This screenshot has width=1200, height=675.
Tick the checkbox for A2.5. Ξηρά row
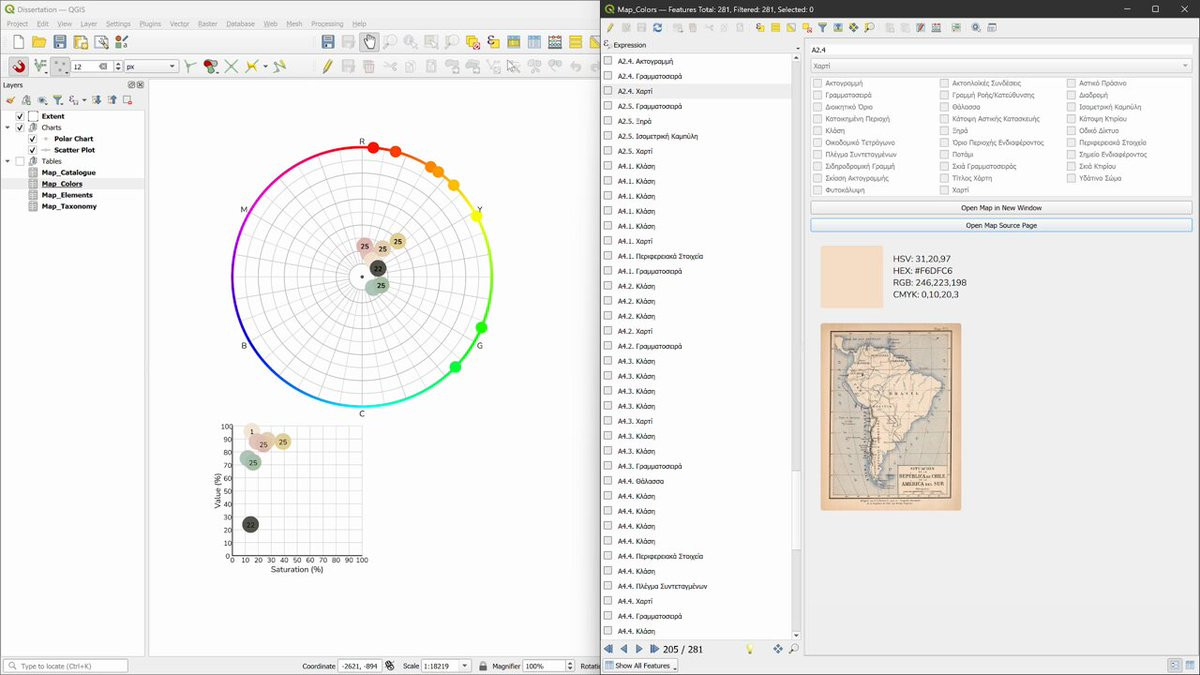(608, 121)
